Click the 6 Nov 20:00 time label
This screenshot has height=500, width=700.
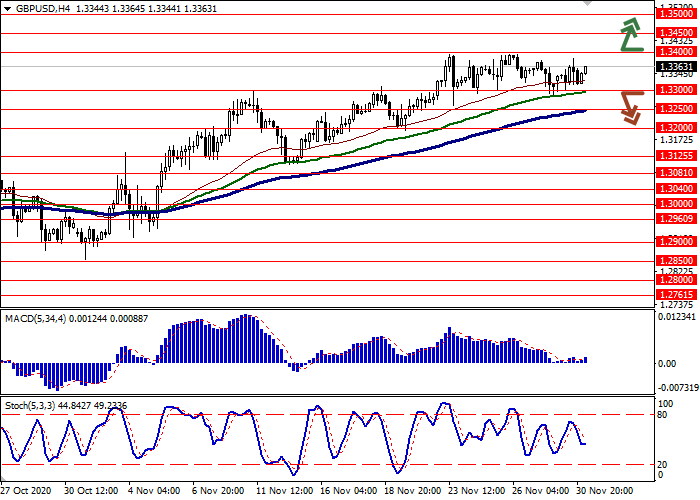click(x=218, y=491)
